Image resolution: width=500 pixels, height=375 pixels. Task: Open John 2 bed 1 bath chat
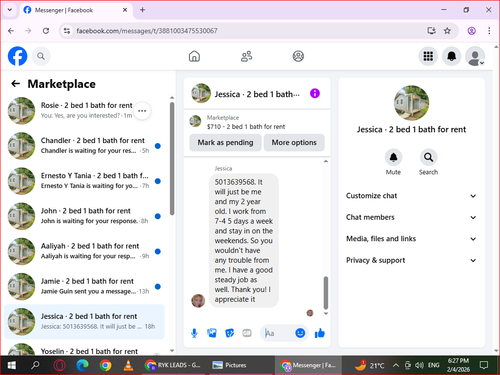pos(84,216)
